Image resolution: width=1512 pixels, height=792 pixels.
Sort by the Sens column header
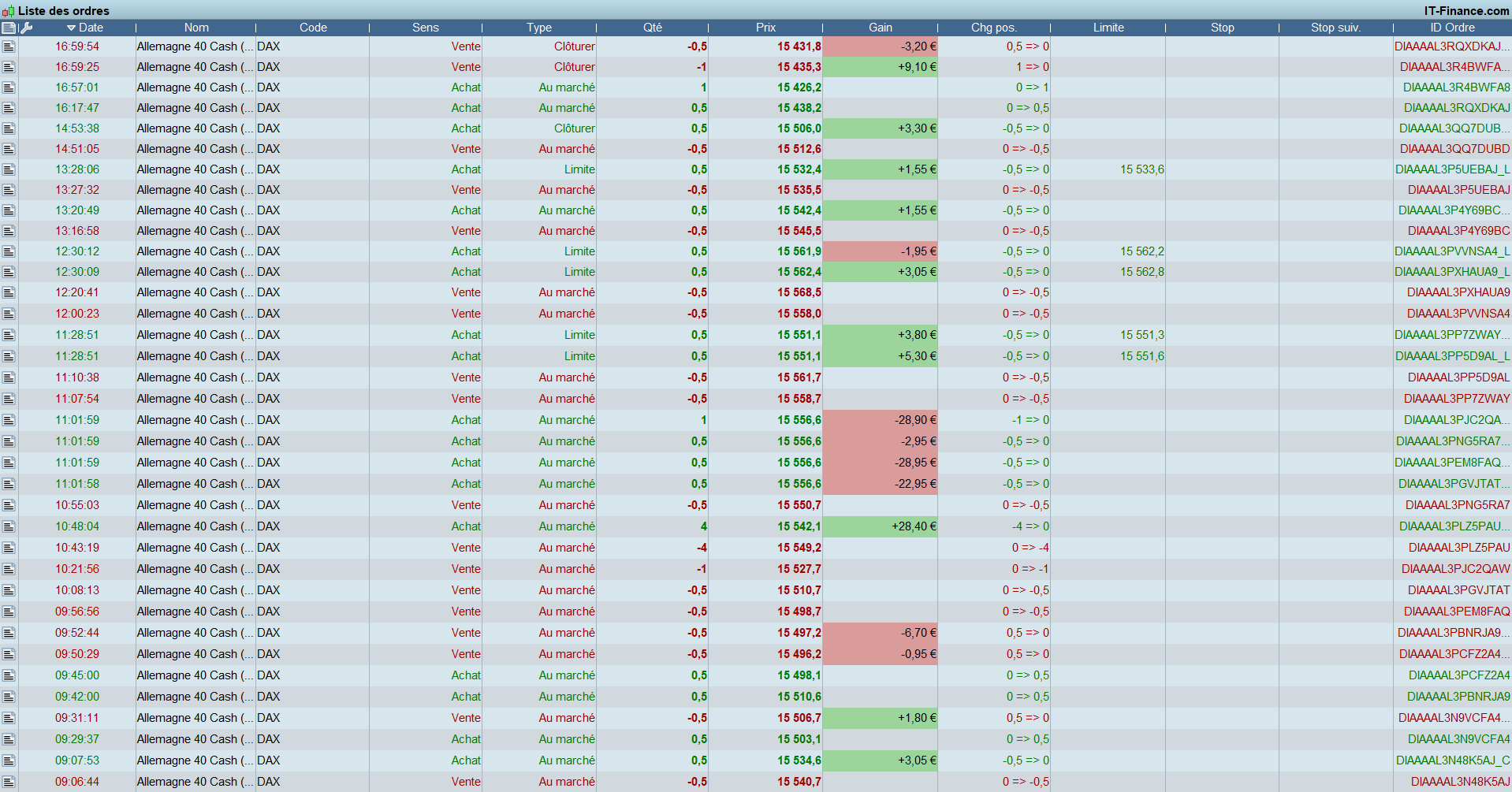(426, 28)
